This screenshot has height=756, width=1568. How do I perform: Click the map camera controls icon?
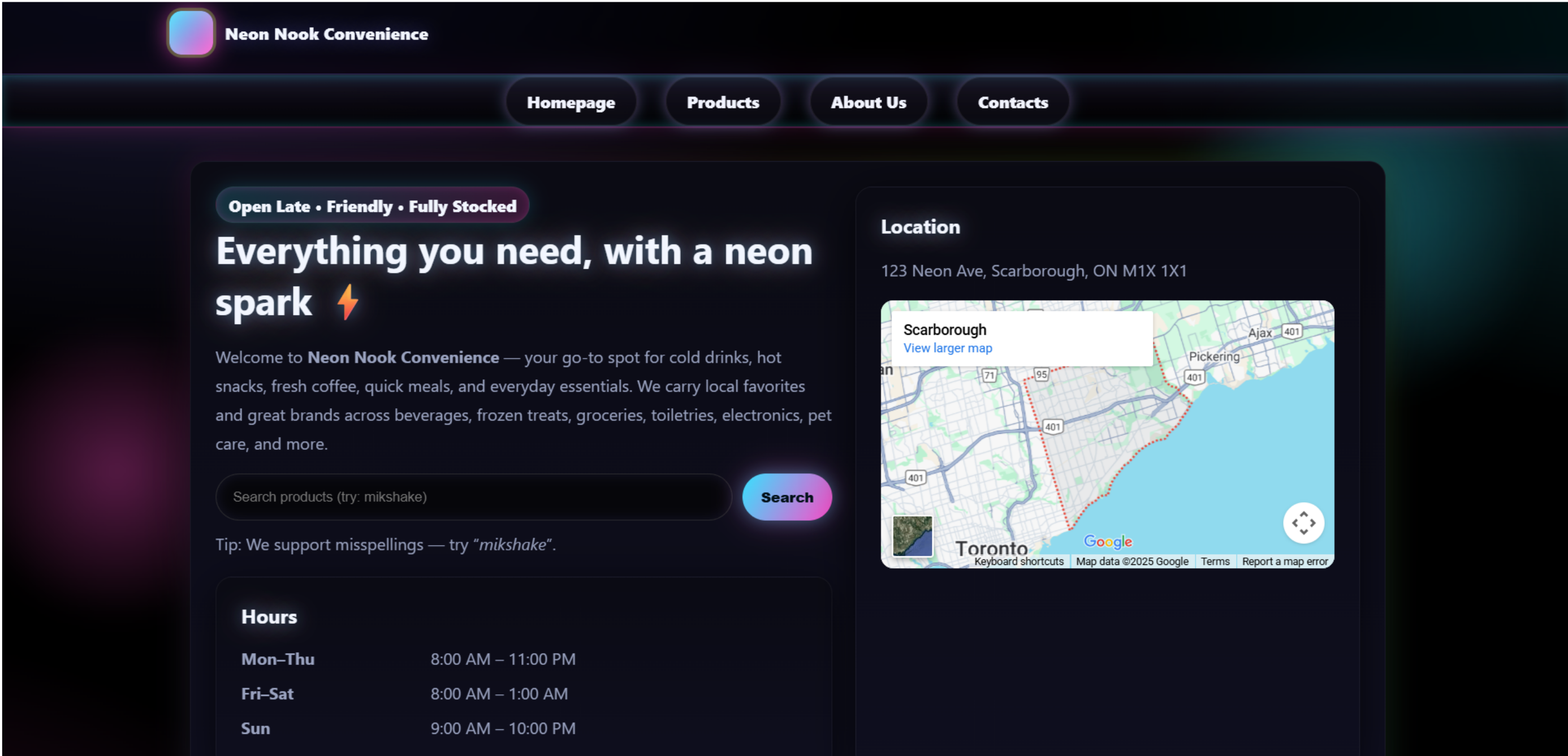click(1303, 522)
